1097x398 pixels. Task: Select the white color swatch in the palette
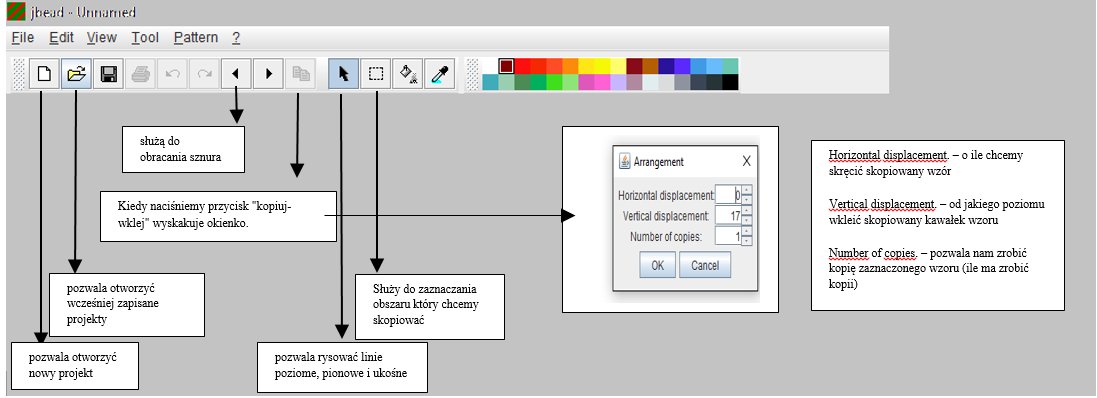[x=490, y=66]
